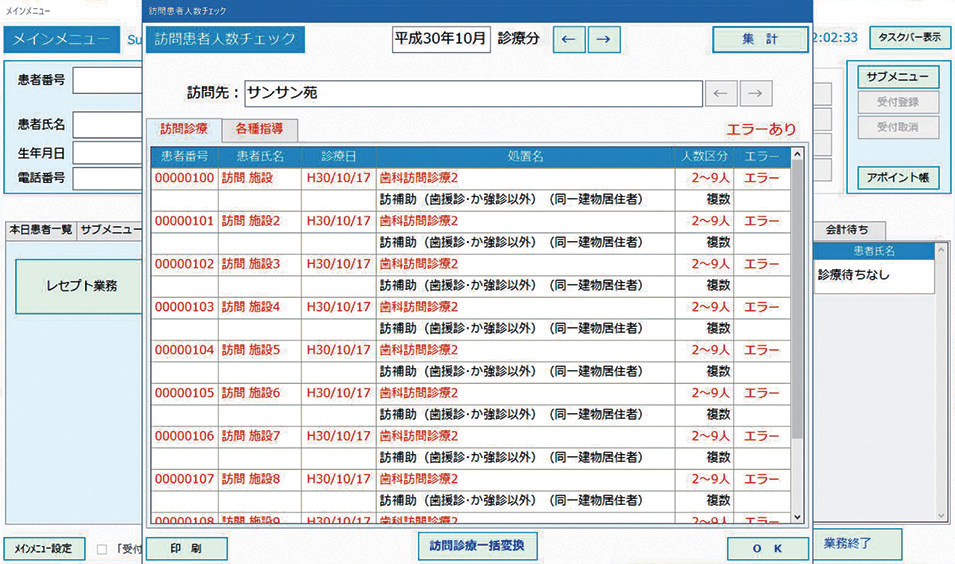The image size is (955, 564).
Task: Confirm with the OK button
Action: pyautogui.click(x=767, y=549)
